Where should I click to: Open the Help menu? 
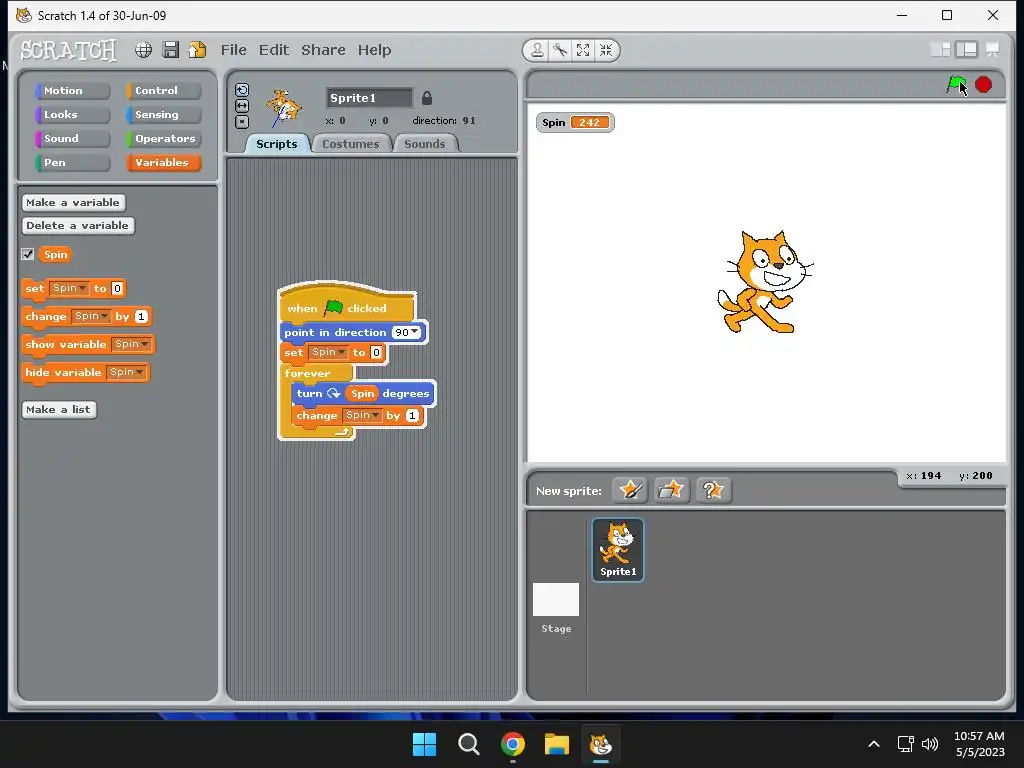(374, 50)
